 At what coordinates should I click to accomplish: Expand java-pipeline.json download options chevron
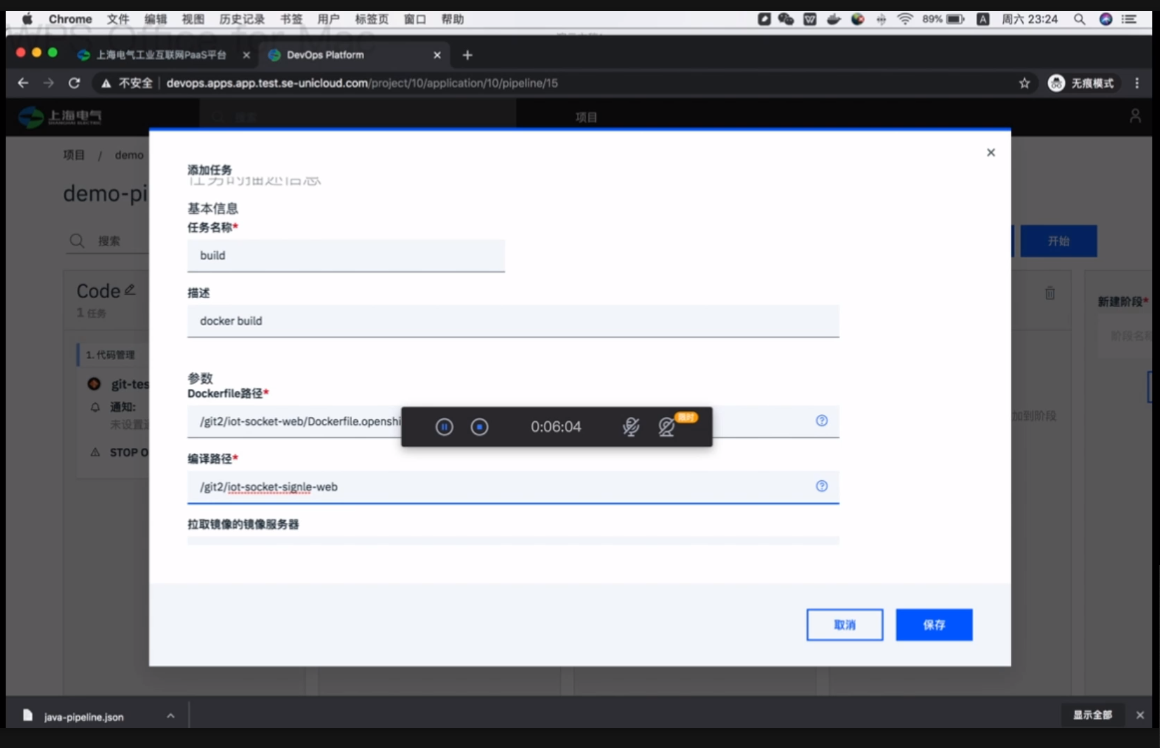click(170, 716)
